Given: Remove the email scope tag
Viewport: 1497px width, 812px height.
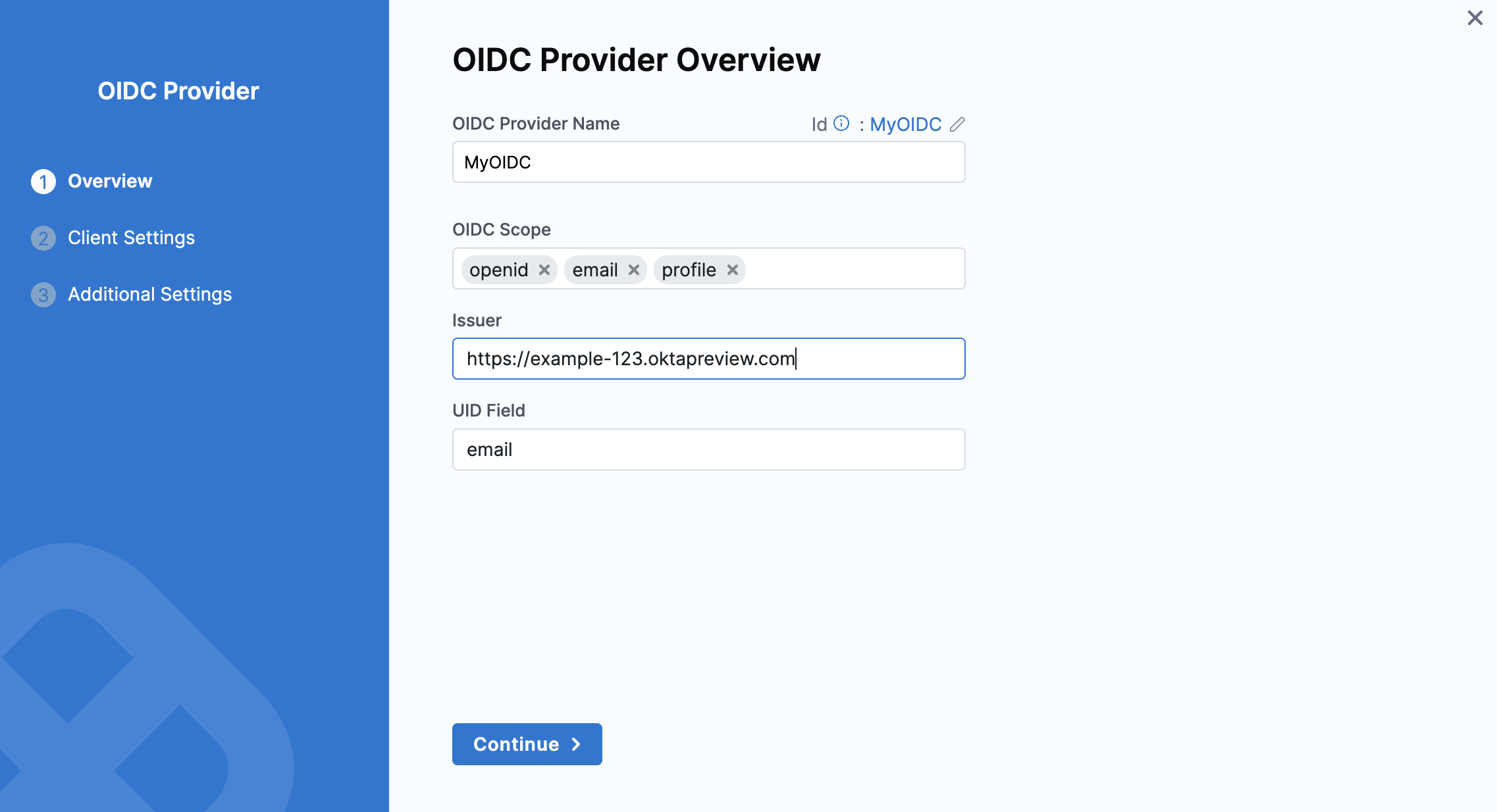Looking at the screenshot, I should [x=636, y=269].
